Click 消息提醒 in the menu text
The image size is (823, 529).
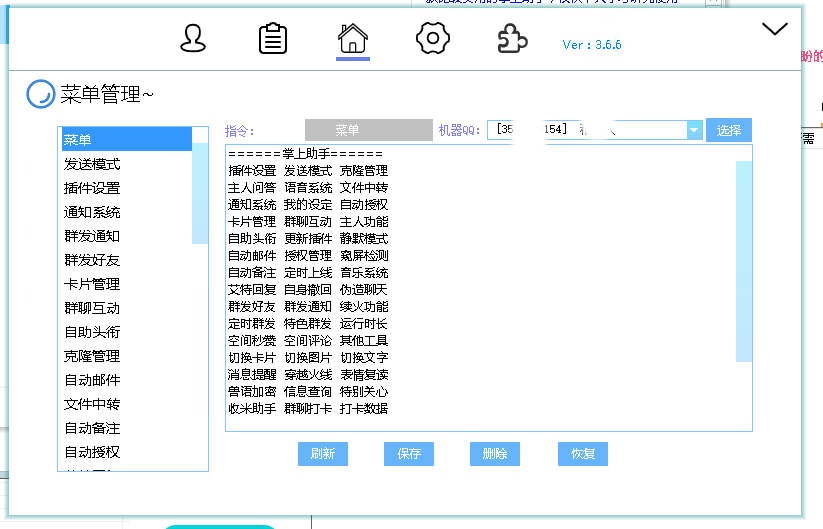click(252, 375)
